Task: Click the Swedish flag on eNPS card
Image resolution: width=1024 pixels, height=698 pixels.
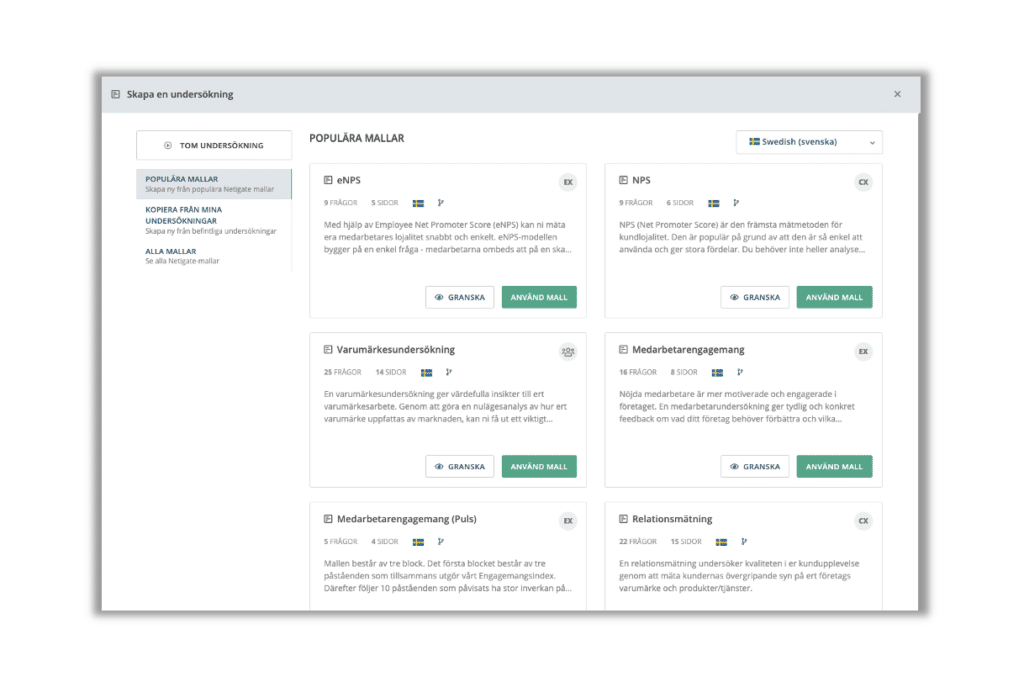Action: [418, 203]
